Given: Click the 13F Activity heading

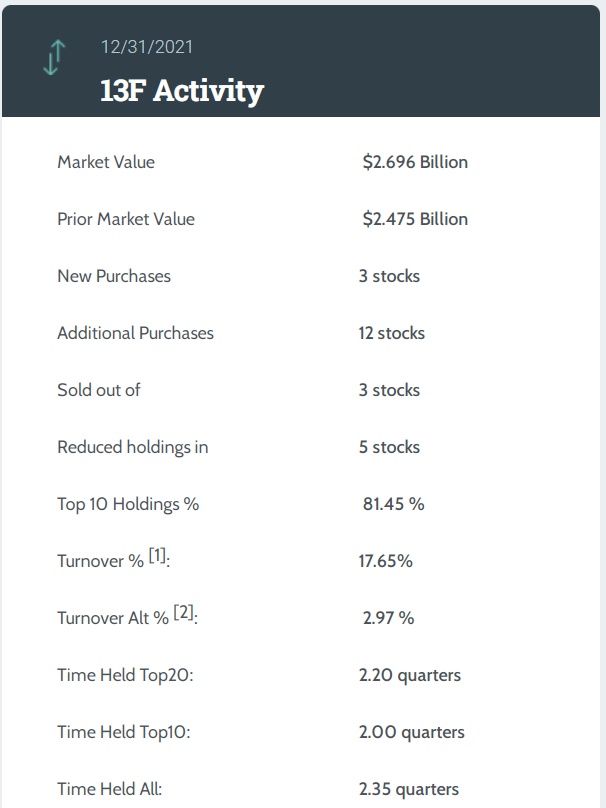Looking at the screenshot, I should [182, 91].
